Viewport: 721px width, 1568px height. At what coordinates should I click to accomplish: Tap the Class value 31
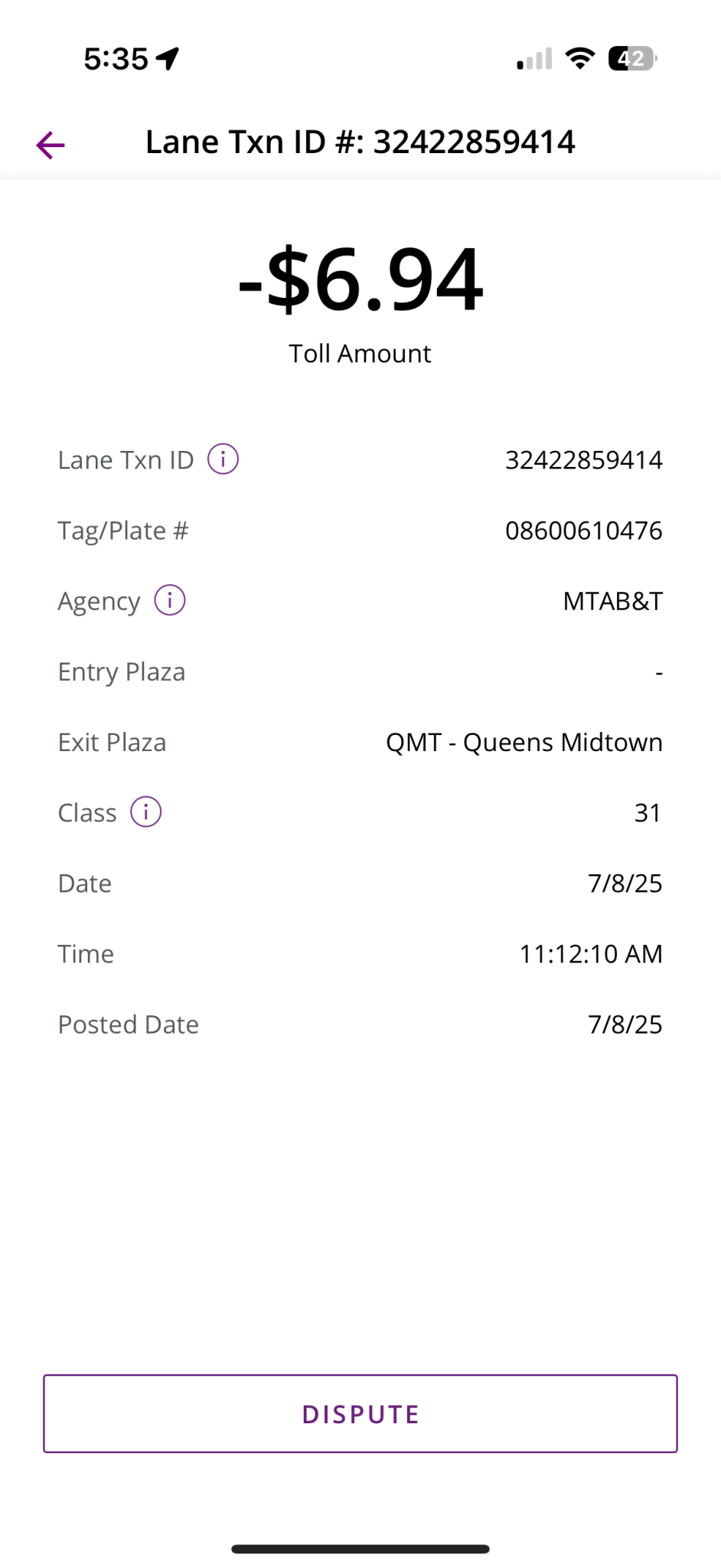click(648, 812)
